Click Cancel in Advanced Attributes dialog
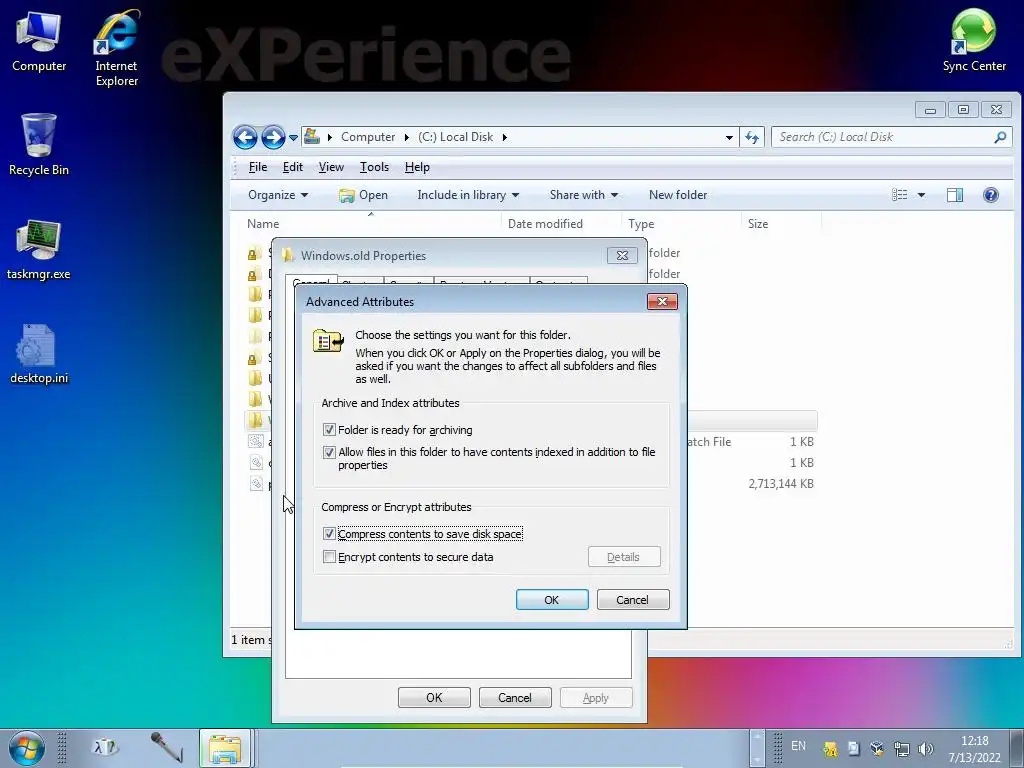This screenshot has height=768, width=1024. click(x=633, y=600)
